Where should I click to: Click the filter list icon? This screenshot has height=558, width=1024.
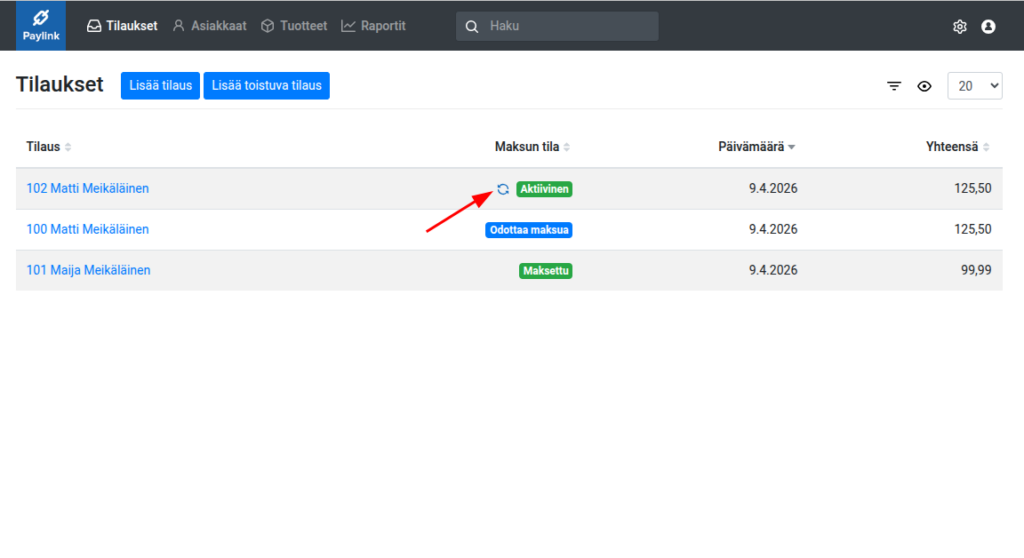point(894,86)
